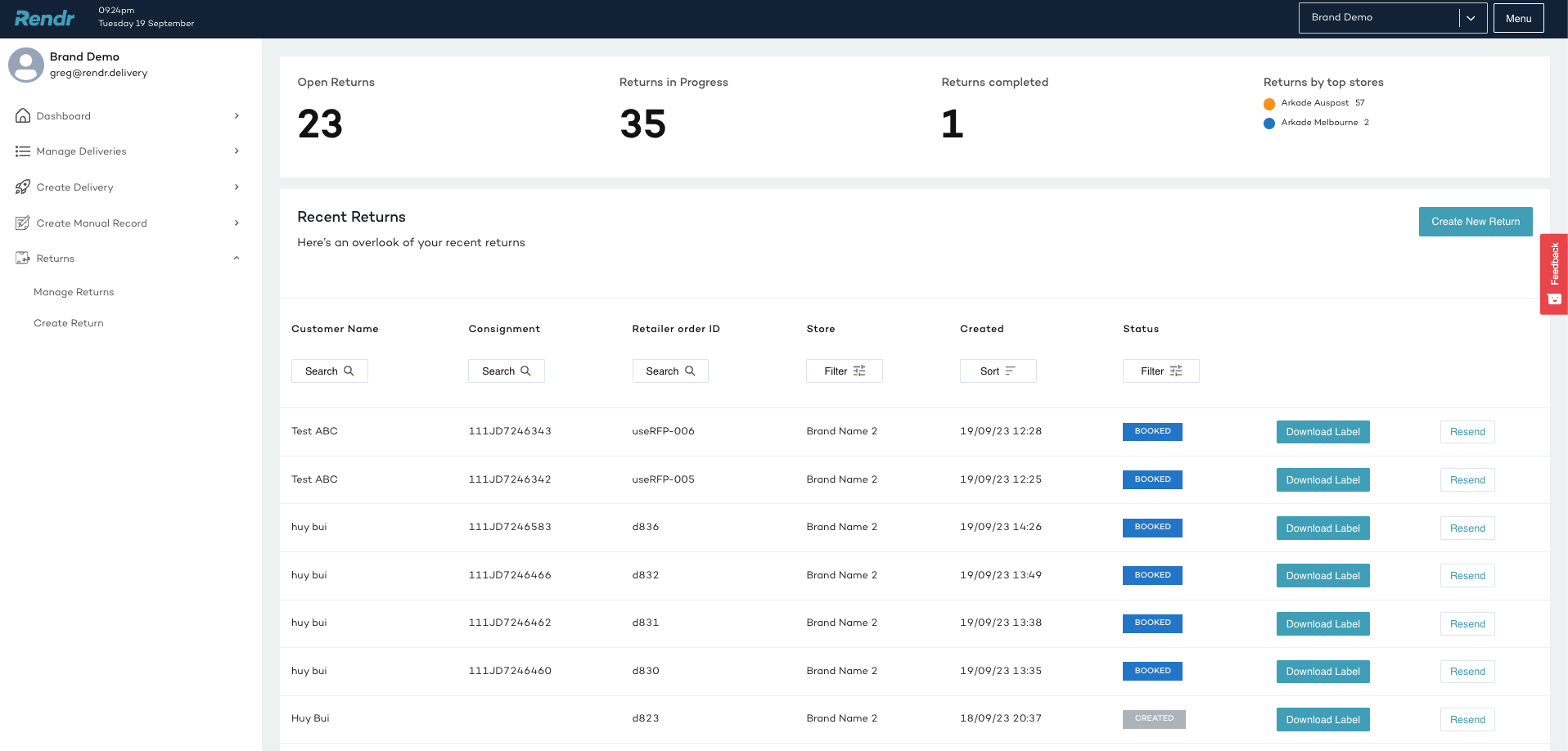Open the Store Filter dropdown

coord(845,371)
